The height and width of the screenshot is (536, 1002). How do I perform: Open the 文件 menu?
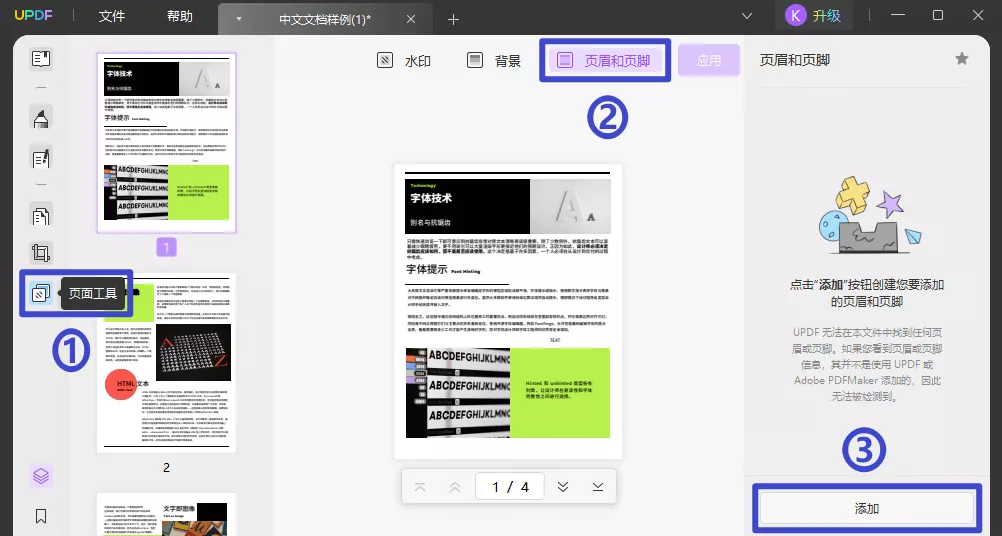coord(112,17)
